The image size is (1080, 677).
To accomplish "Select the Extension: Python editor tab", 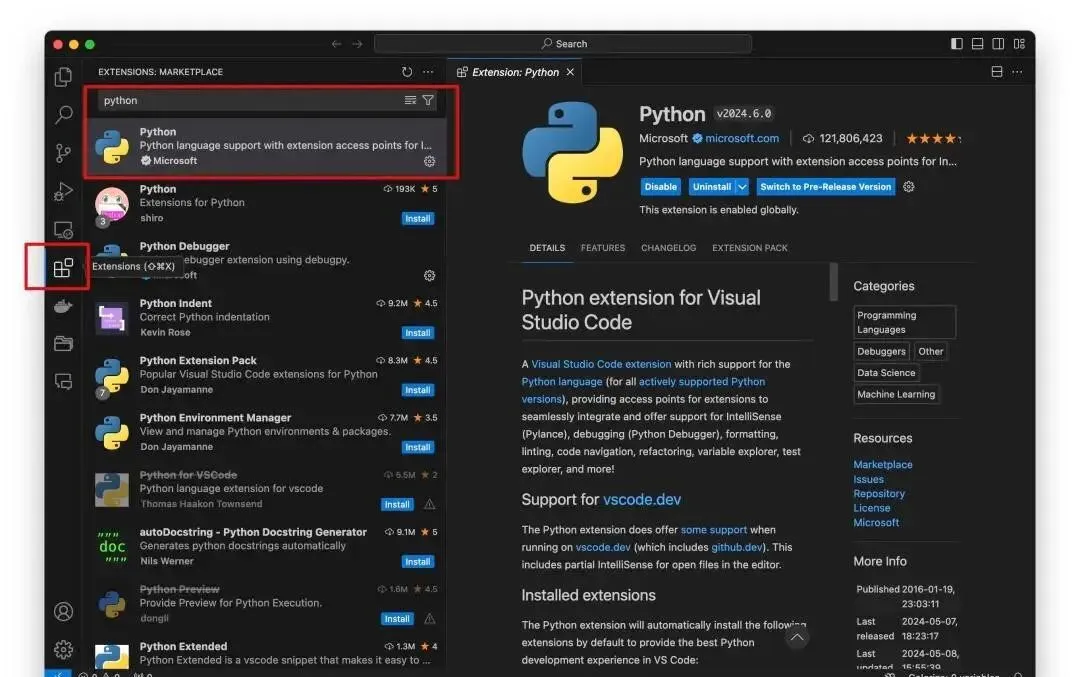I will [x=515, y=72].
